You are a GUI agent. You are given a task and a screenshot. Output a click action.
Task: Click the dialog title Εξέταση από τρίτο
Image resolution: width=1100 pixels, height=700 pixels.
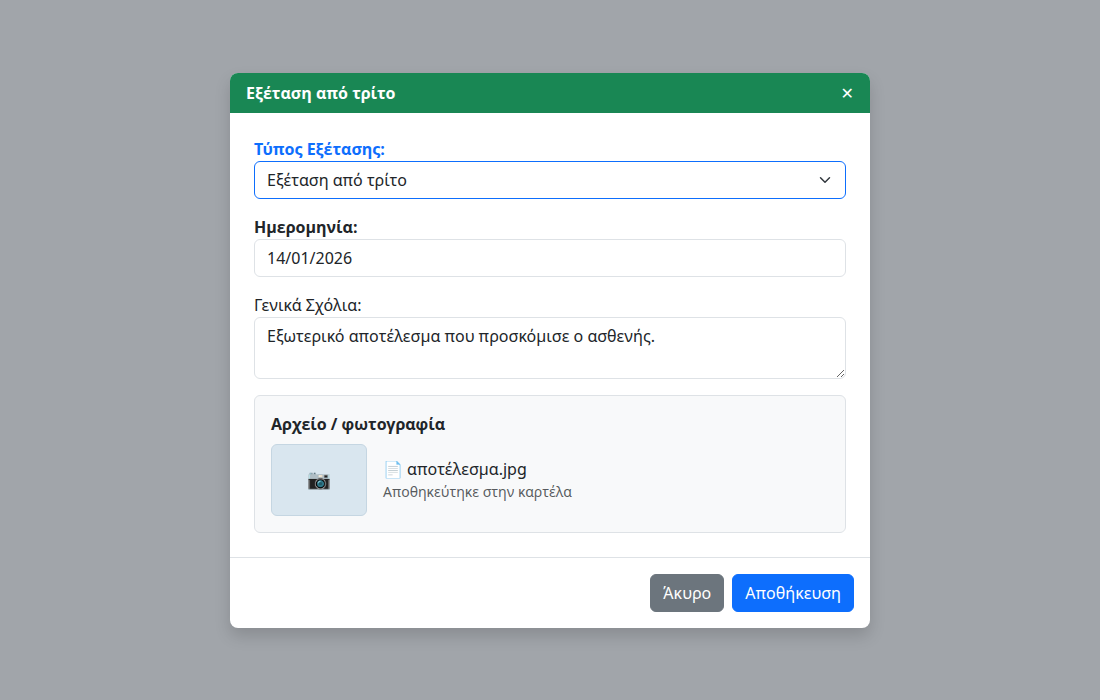point(321,93)
